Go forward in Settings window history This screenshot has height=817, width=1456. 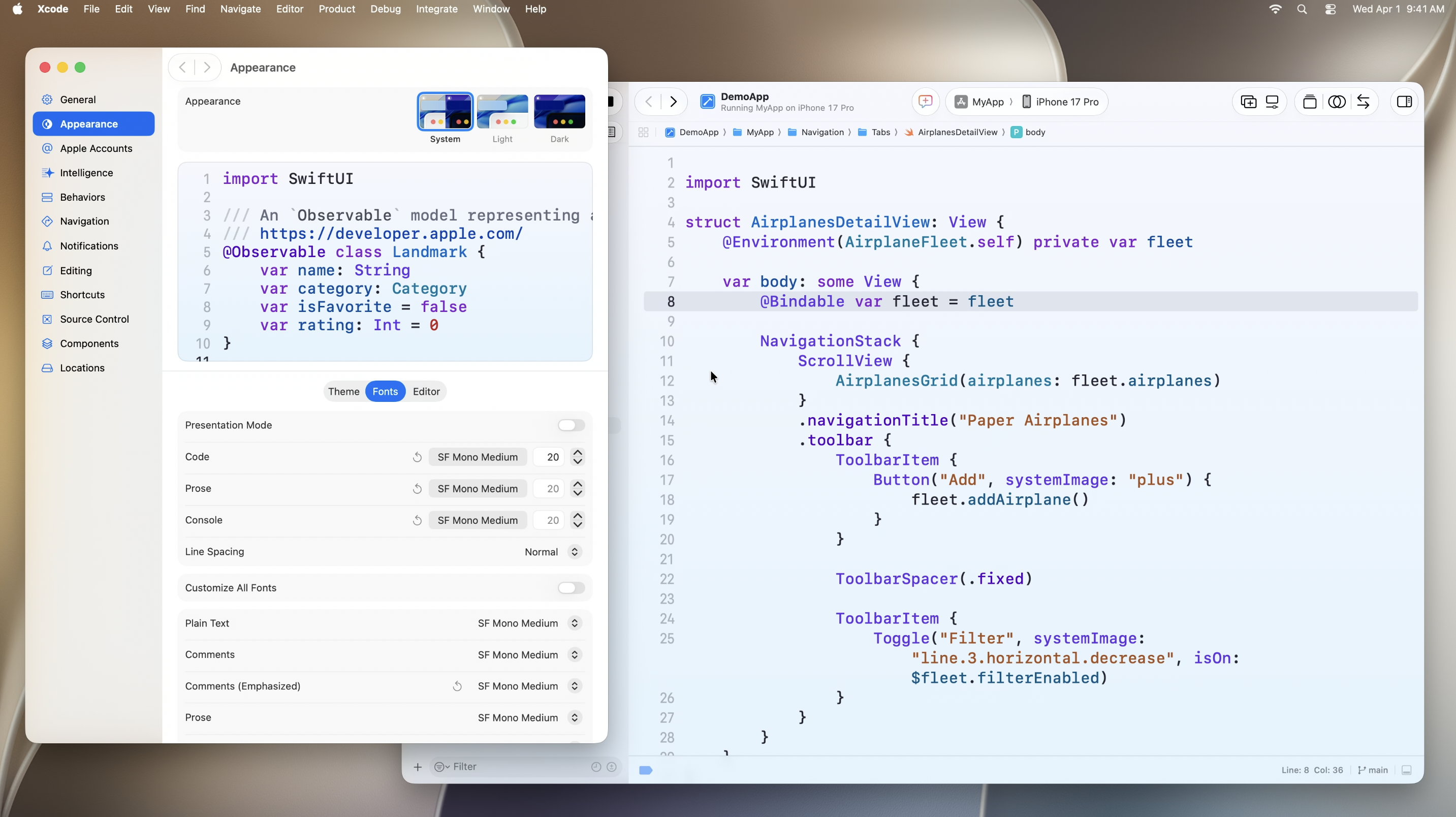pos(207,67)
